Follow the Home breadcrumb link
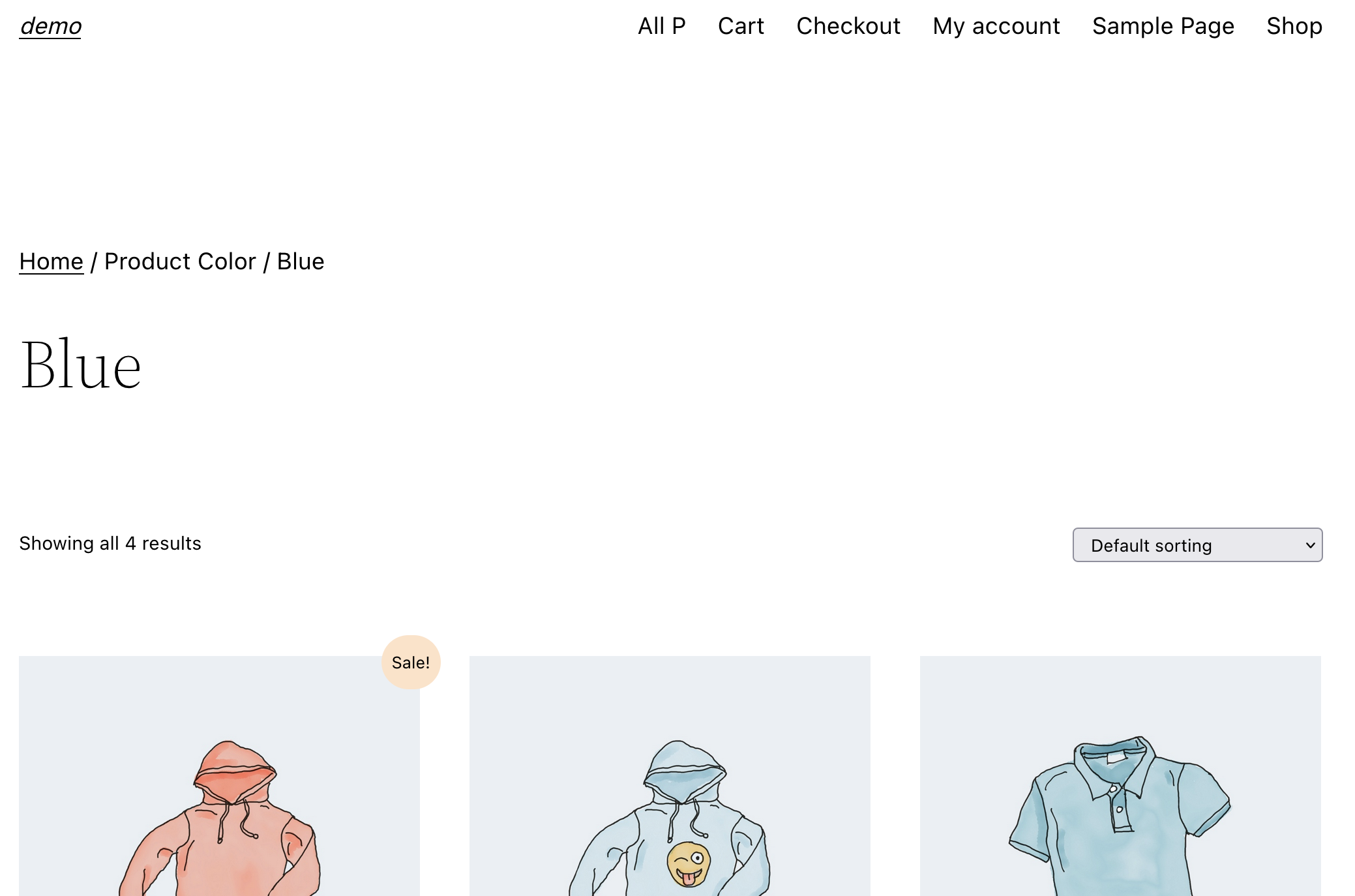 (52, 261)
